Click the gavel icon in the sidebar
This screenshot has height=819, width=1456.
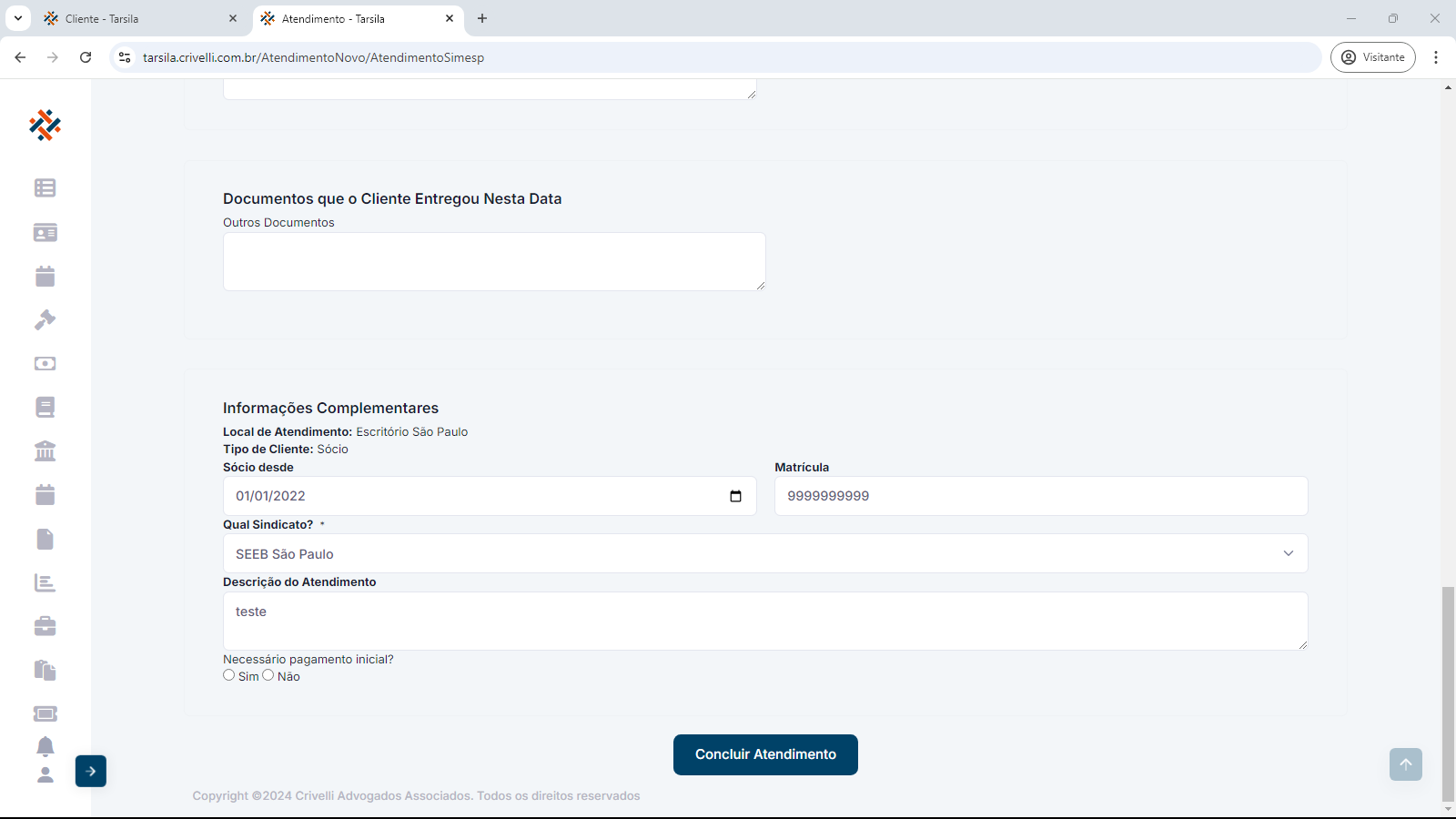[x=45, y=320]
